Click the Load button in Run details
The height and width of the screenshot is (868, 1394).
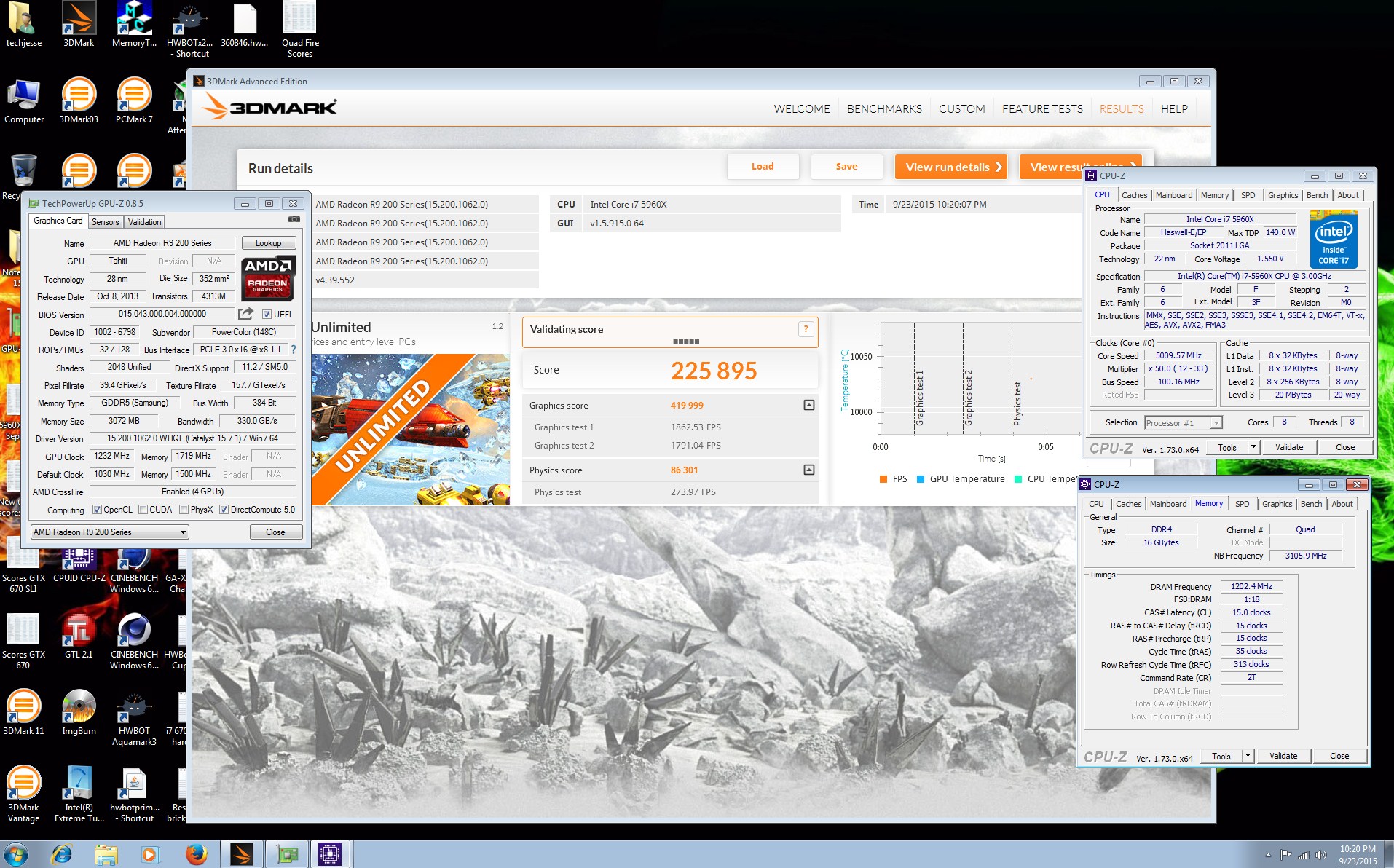coord(763,167)
